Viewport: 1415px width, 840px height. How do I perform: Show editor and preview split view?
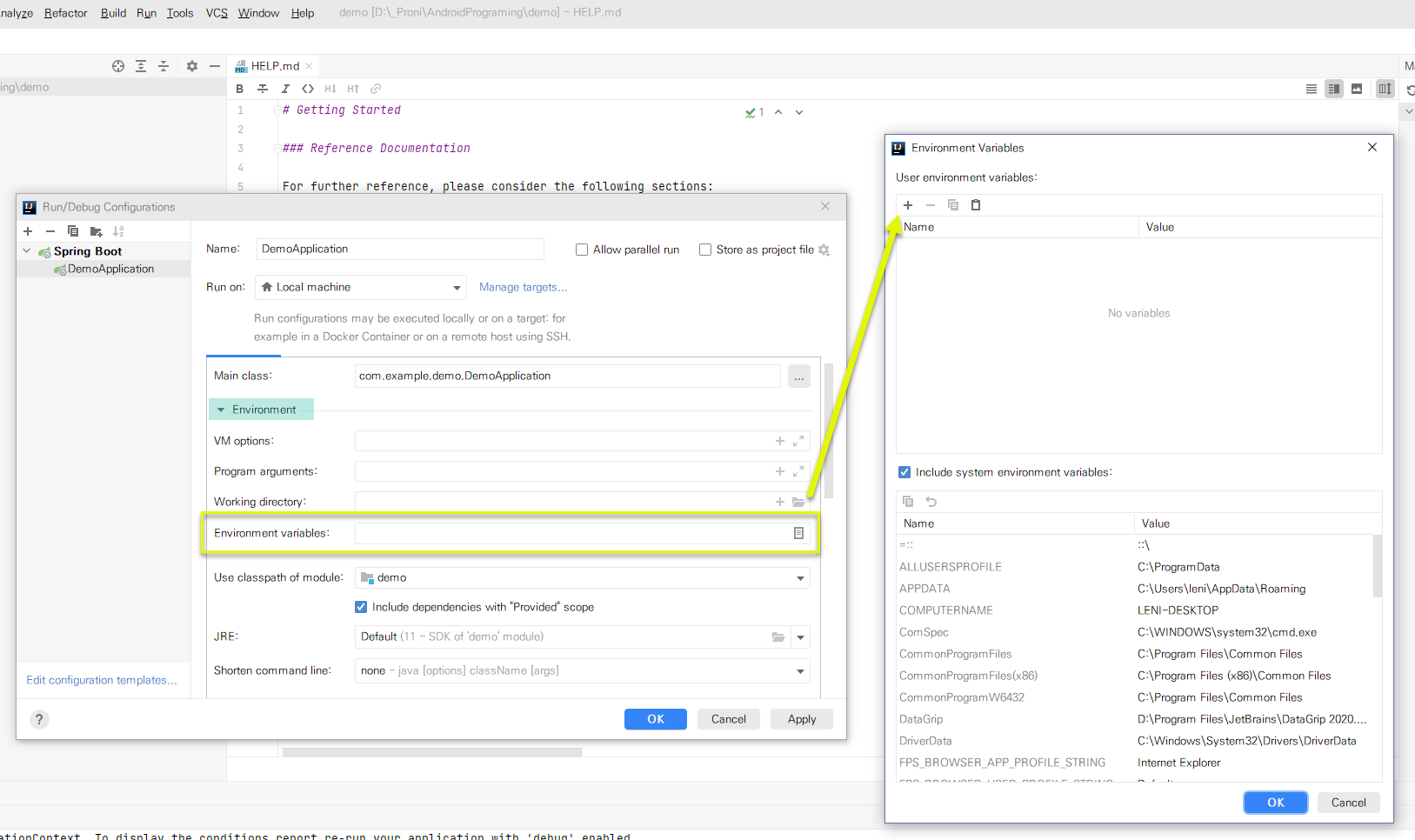(x=1334, y=89)
